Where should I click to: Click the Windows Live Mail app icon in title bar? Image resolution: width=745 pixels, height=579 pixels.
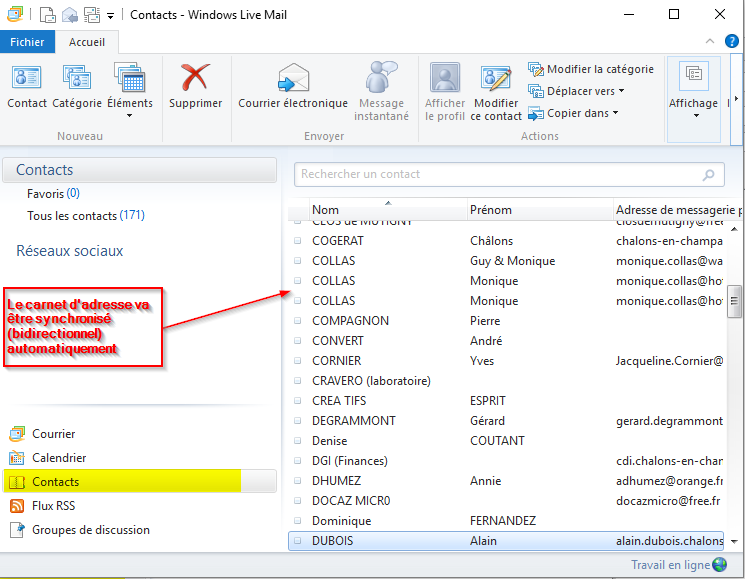click(x=15, y=14)
